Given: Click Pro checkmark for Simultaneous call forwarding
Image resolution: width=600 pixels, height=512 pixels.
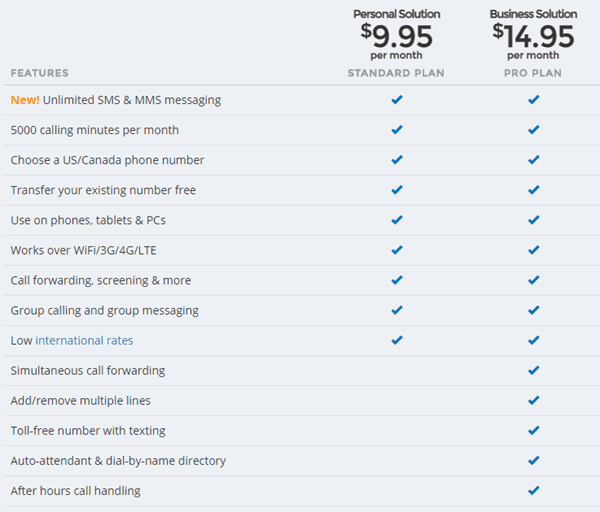Looking at the screenshot, I should point(533,370).
